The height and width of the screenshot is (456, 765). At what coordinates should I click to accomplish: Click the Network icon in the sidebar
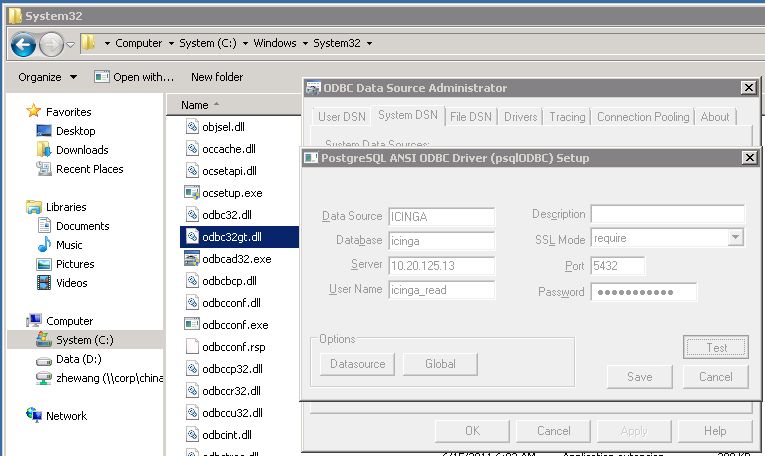coord(34,416)
